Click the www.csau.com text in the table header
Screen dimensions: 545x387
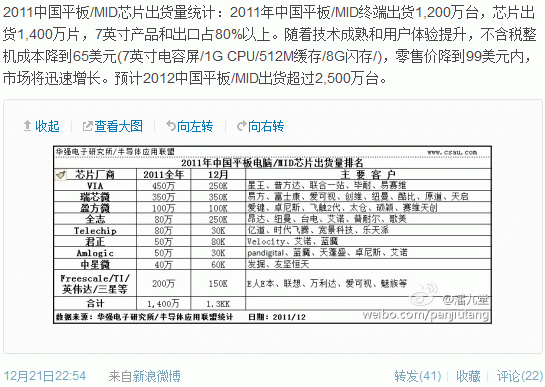point(452,152)
